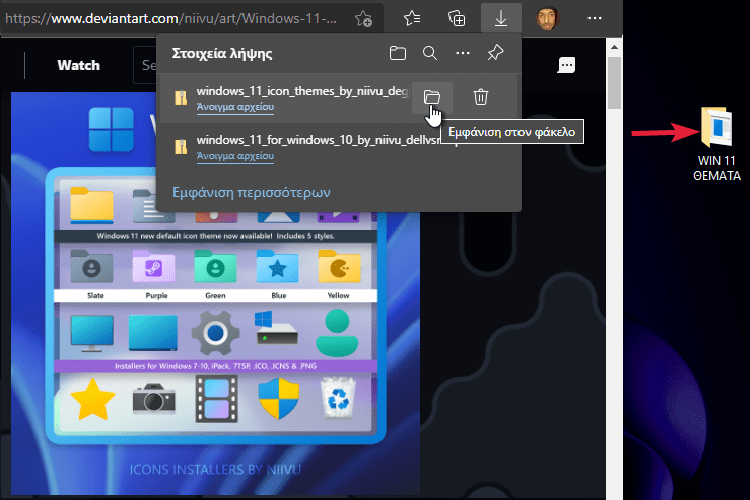
Task: Open the Favorites star list icon
Action: tap(412, 18)
